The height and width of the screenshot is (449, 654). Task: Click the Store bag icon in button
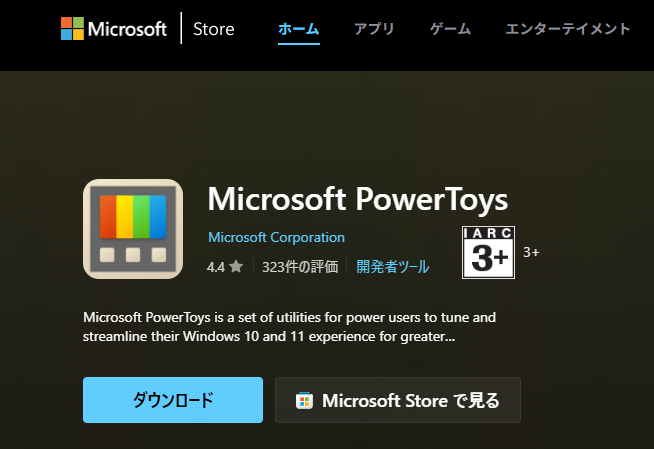(304, 401)
